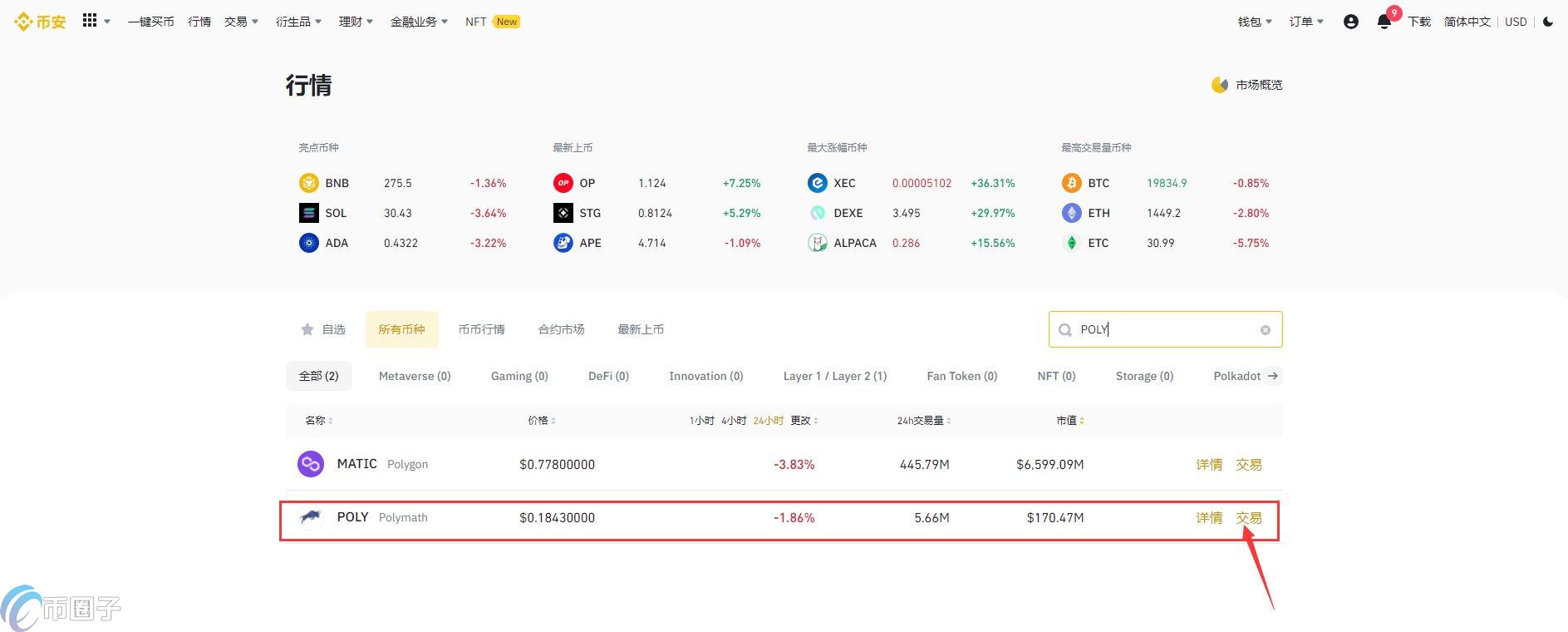Expand the 衍生品 dropdown menu
This screenshot has width=1568, height=632.
(x=298, y=22)
